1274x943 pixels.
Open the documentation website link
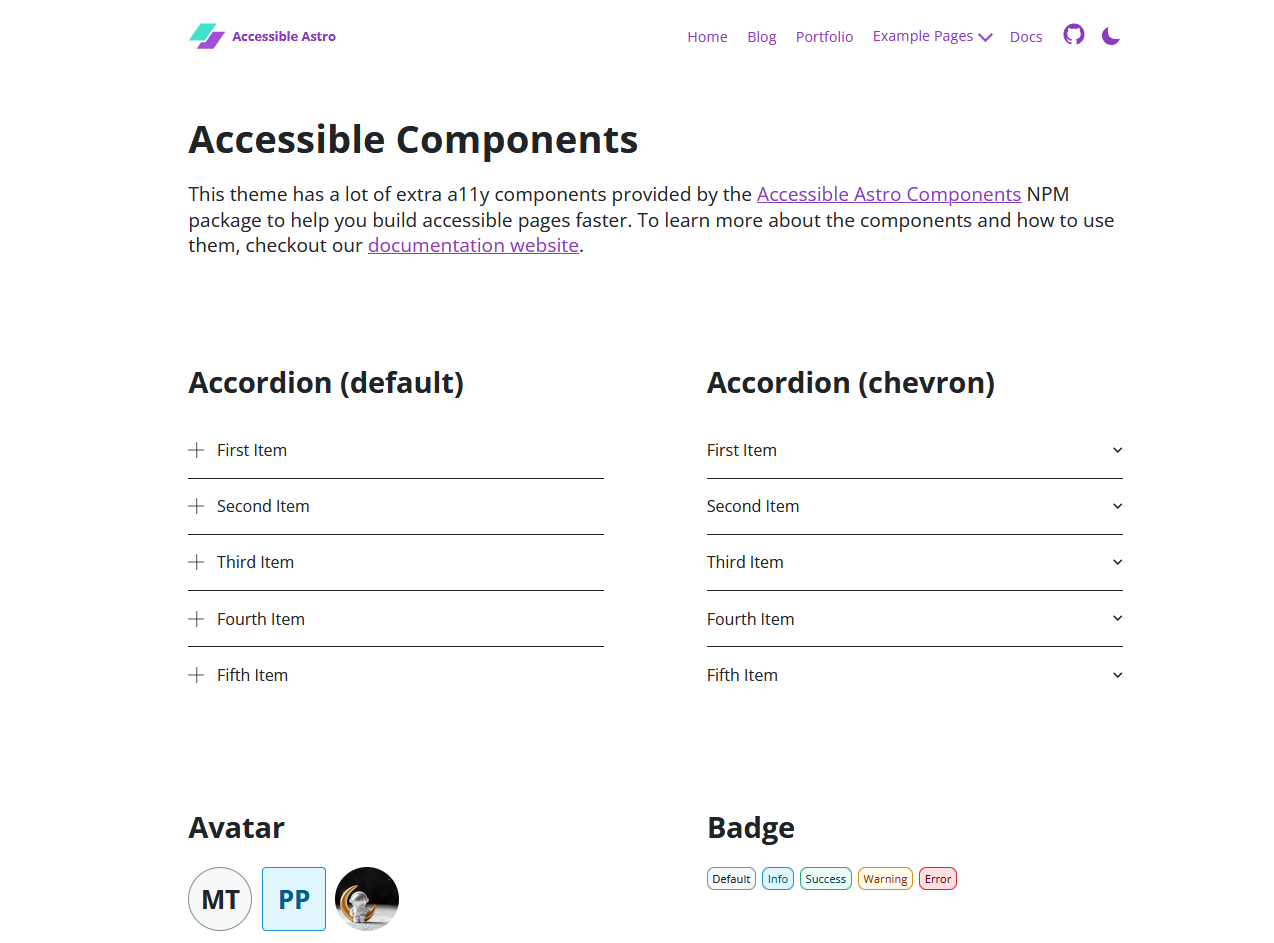472,245
